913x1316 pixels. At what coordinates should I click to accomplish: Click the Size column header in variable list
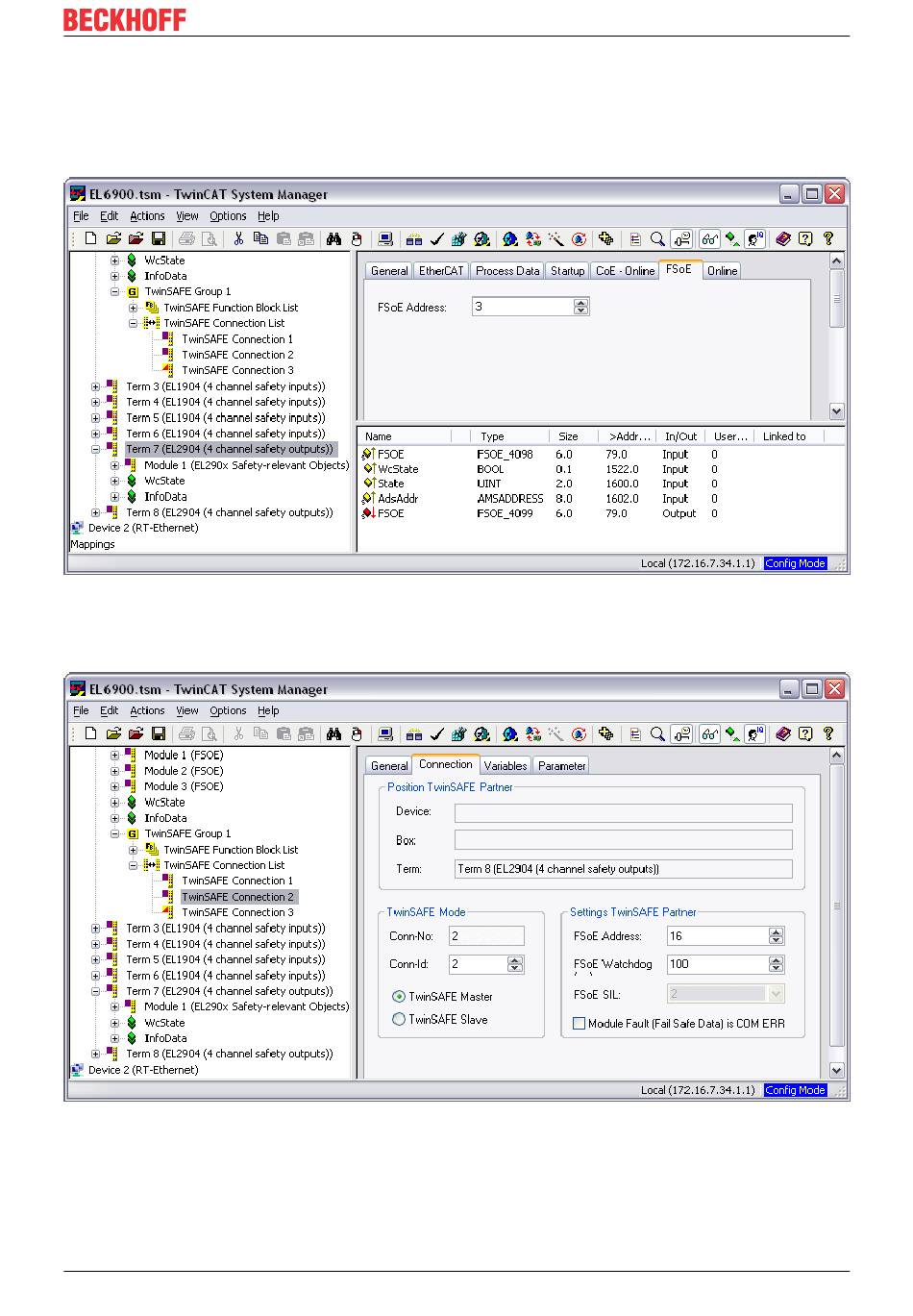pyautogui.click(x=574, y=436)
